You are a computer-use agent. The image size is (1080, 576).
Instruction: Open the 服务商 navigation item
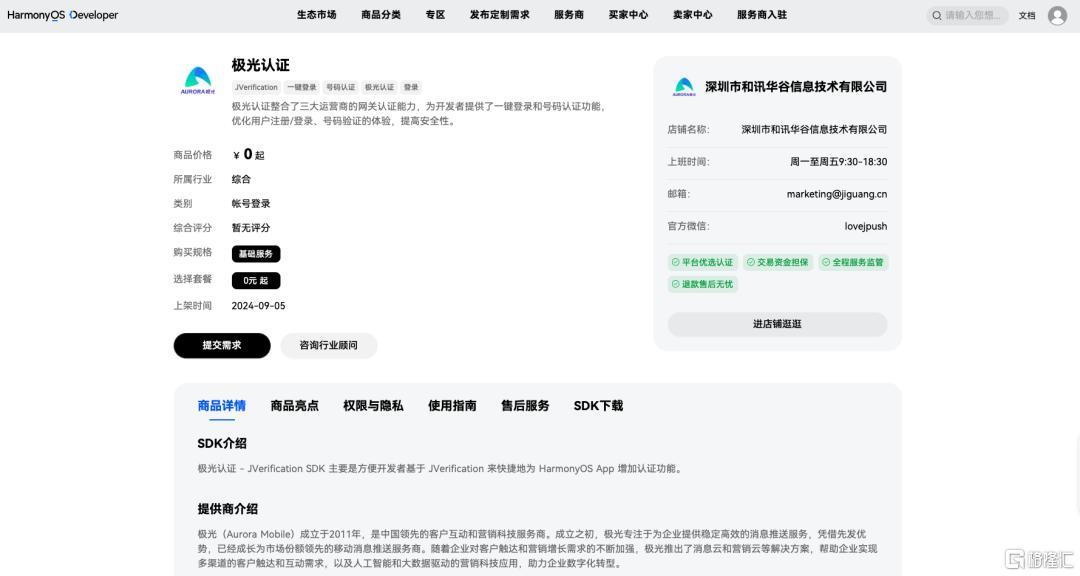tap(569, 14)
